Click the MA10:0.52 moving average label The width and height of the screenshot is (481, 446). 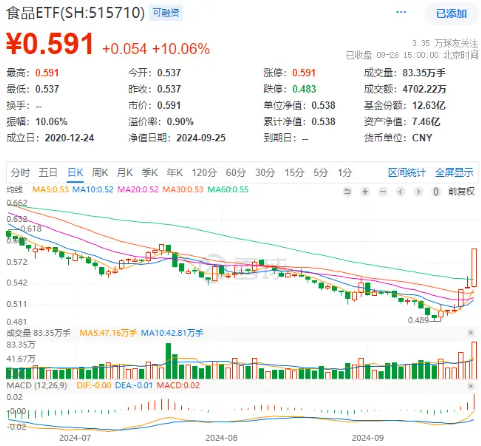(93, 190)
